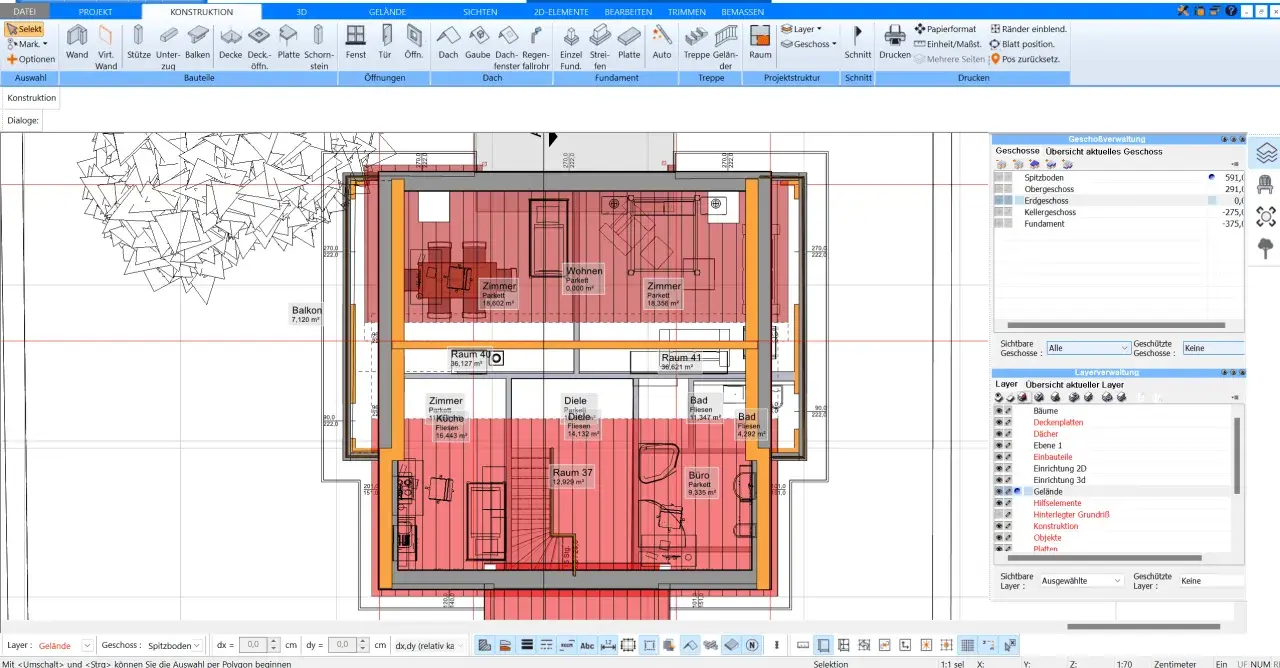Toggle visibility eye of Objekte layer

coord(998,538)
